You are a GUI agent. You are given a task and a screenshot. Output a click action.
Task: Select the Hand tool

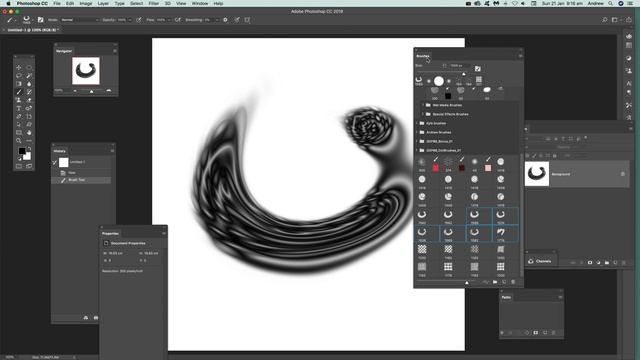[x=29, y=132]
